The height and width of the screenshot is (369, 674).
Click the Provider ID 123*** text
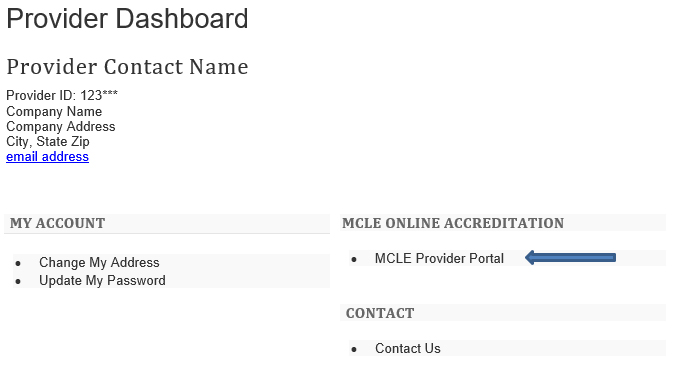click(x=62, y=95)
